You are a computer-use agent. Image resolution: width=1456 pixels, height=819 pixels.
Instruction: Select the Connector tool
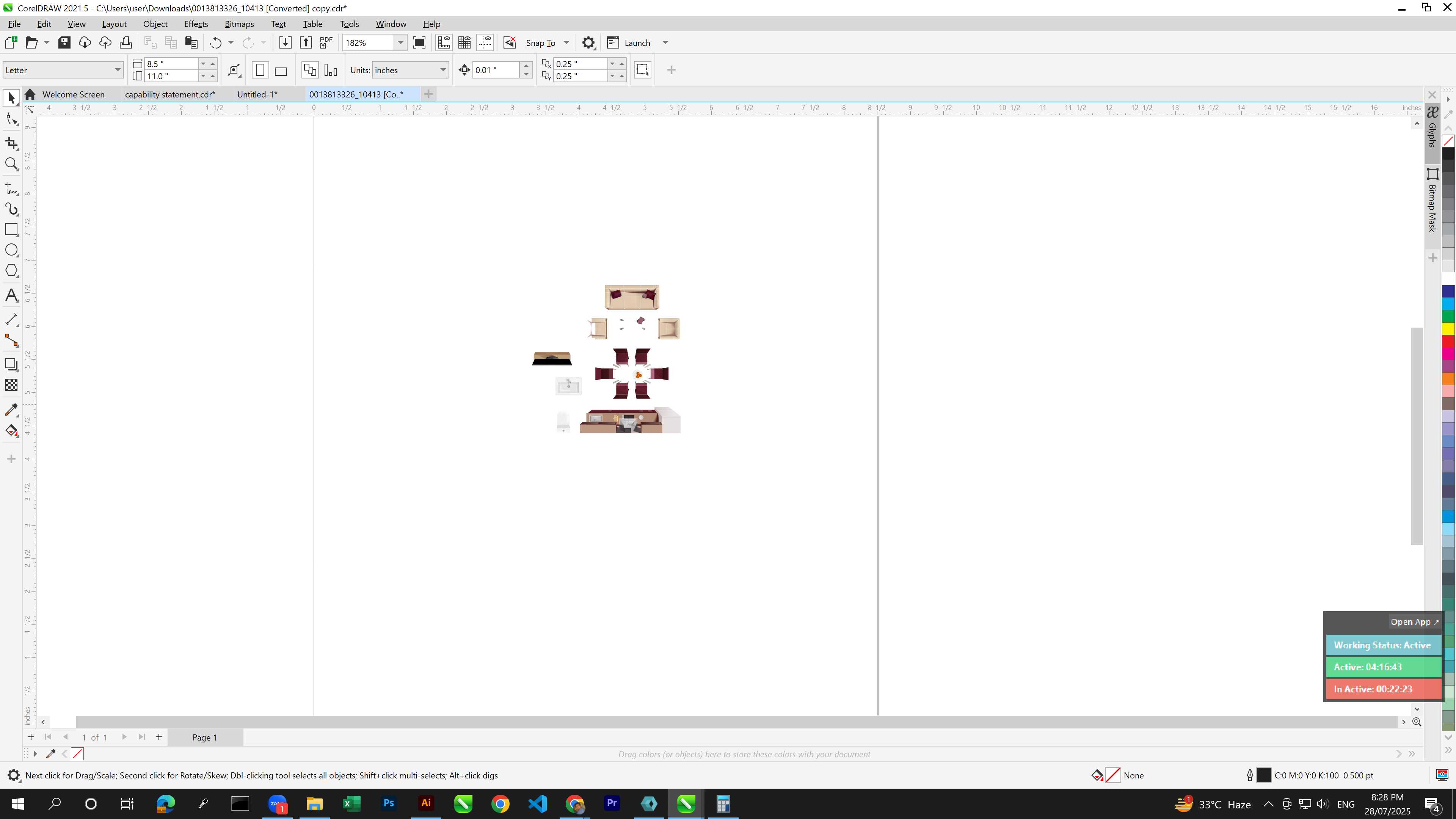coord(11,340)
